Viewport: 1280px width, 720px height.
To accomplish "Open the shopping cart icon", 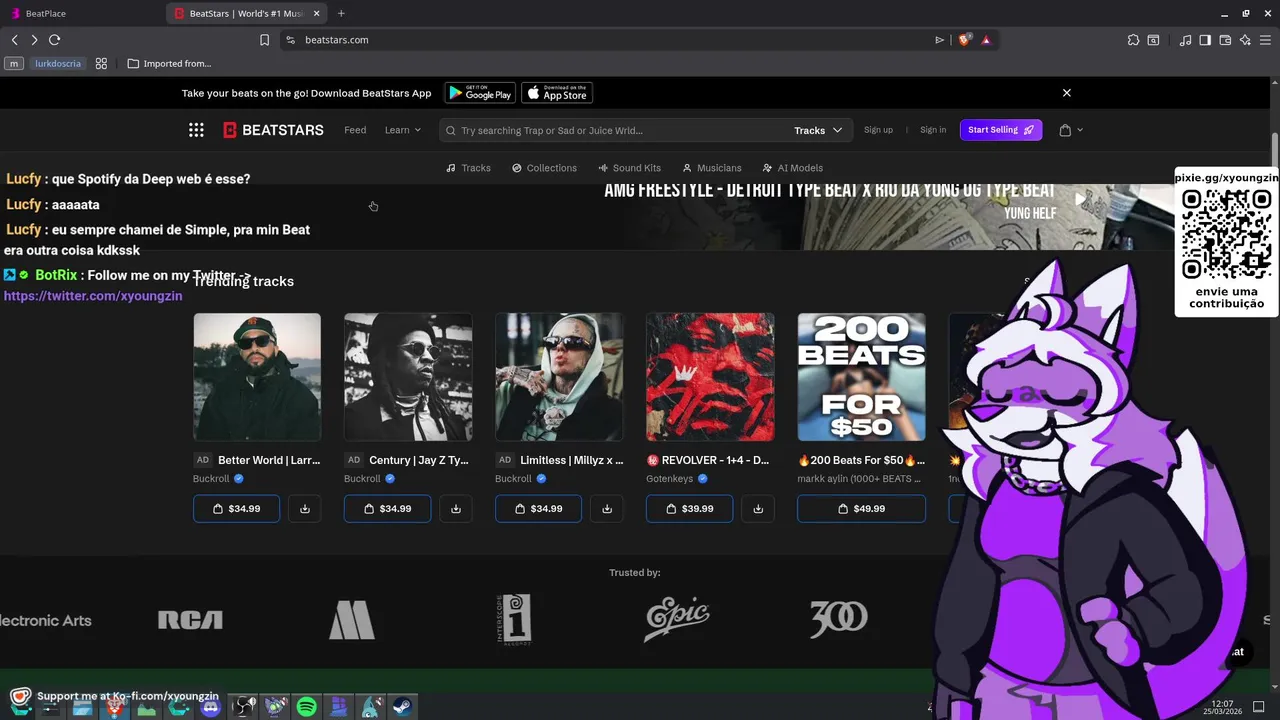I will pos(1065,130).
